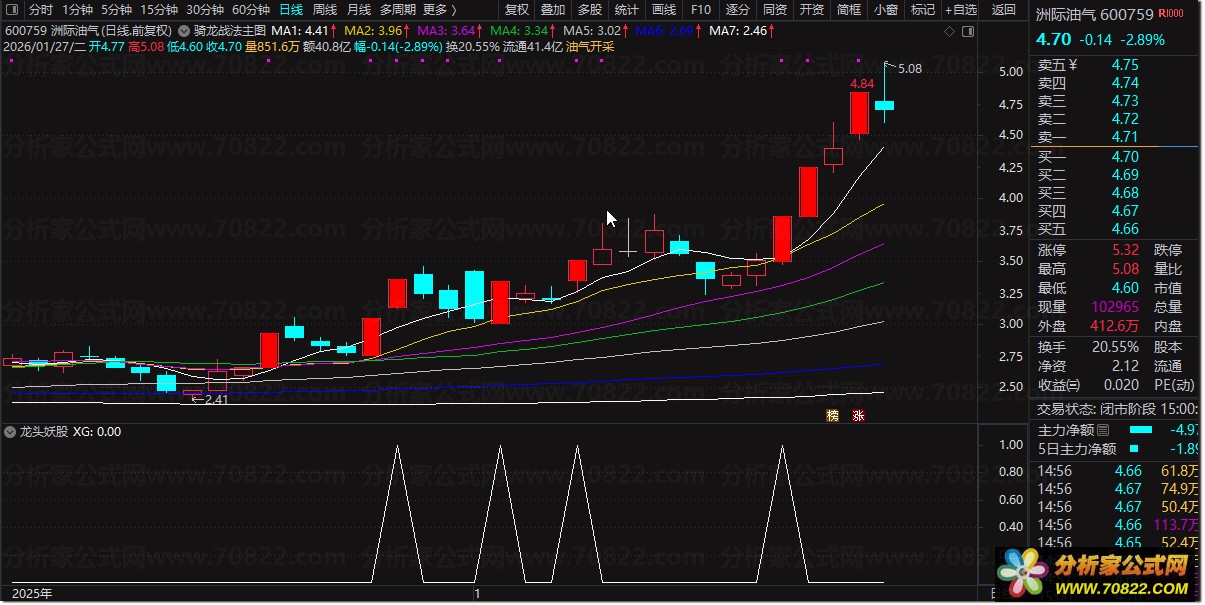Expand the 龙头妖股 sub-indicator dropdown arrow
Viewport: 1205px width, 605px height.
pyautogui.click(x=10, y=432)
